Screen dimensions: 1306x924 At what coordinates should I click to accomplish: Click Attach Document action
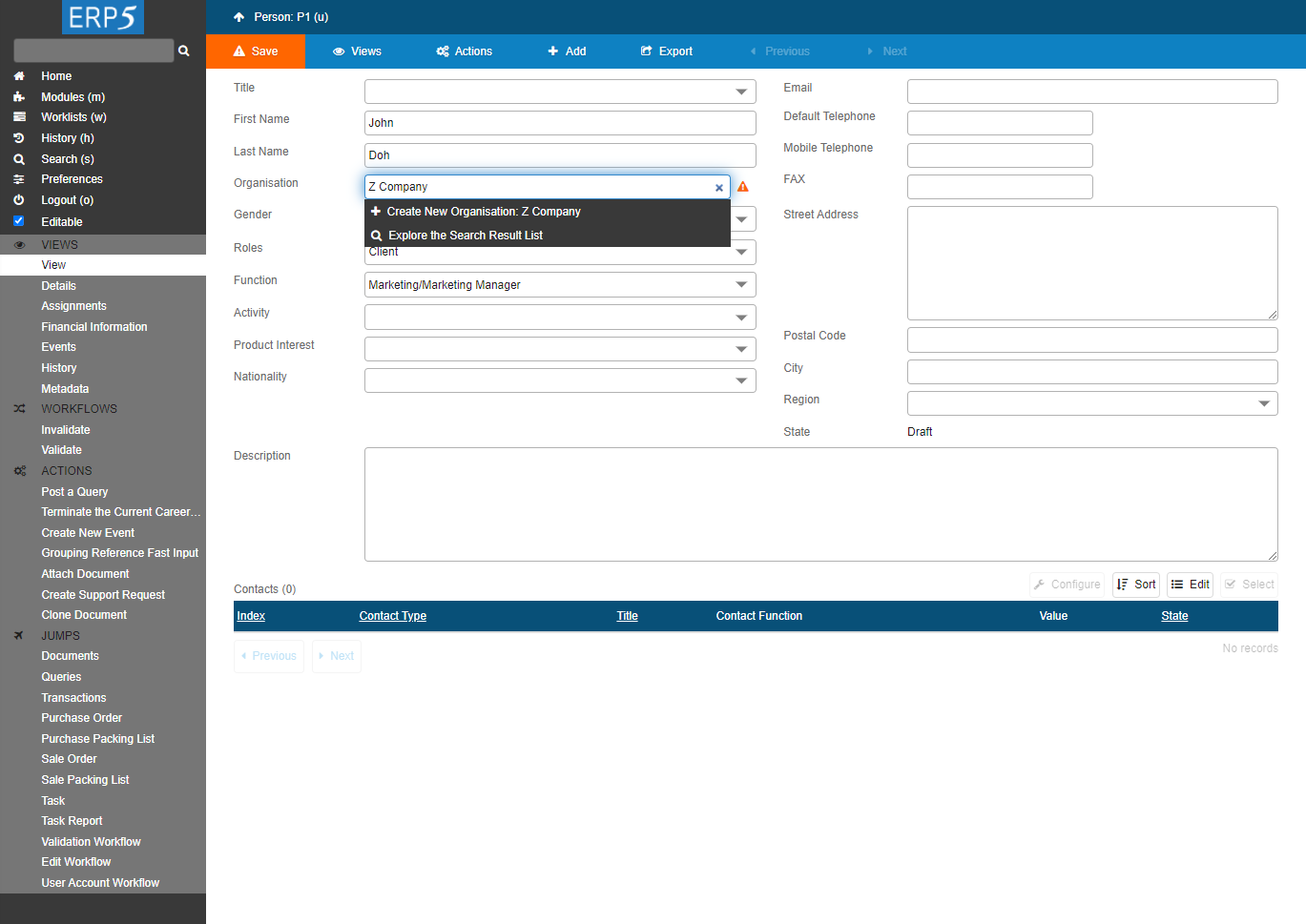pyautogui.click(x=103, y=574)
